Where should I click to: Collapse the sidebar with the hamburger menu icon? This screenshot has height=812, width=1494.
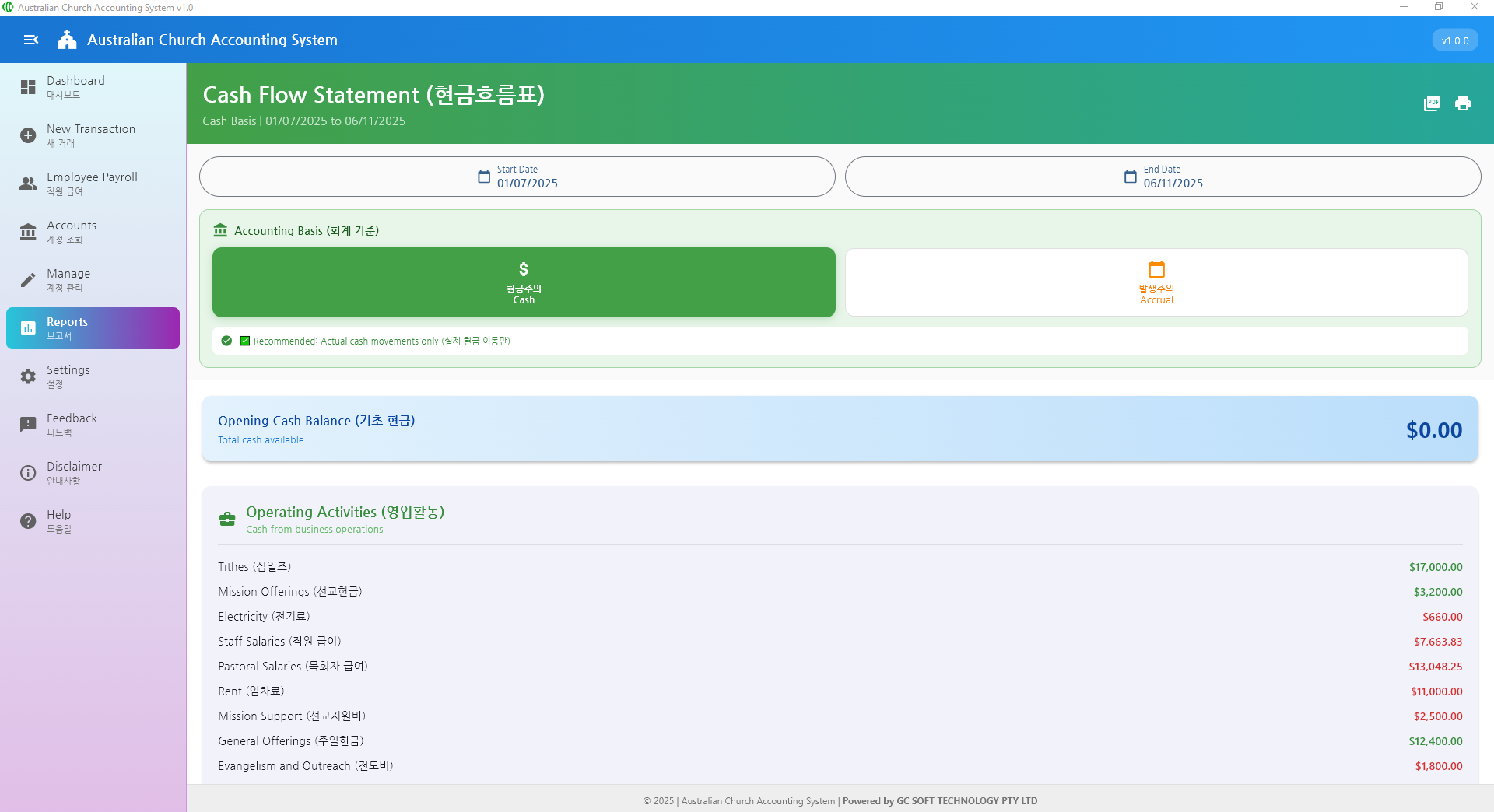(31, 40)
